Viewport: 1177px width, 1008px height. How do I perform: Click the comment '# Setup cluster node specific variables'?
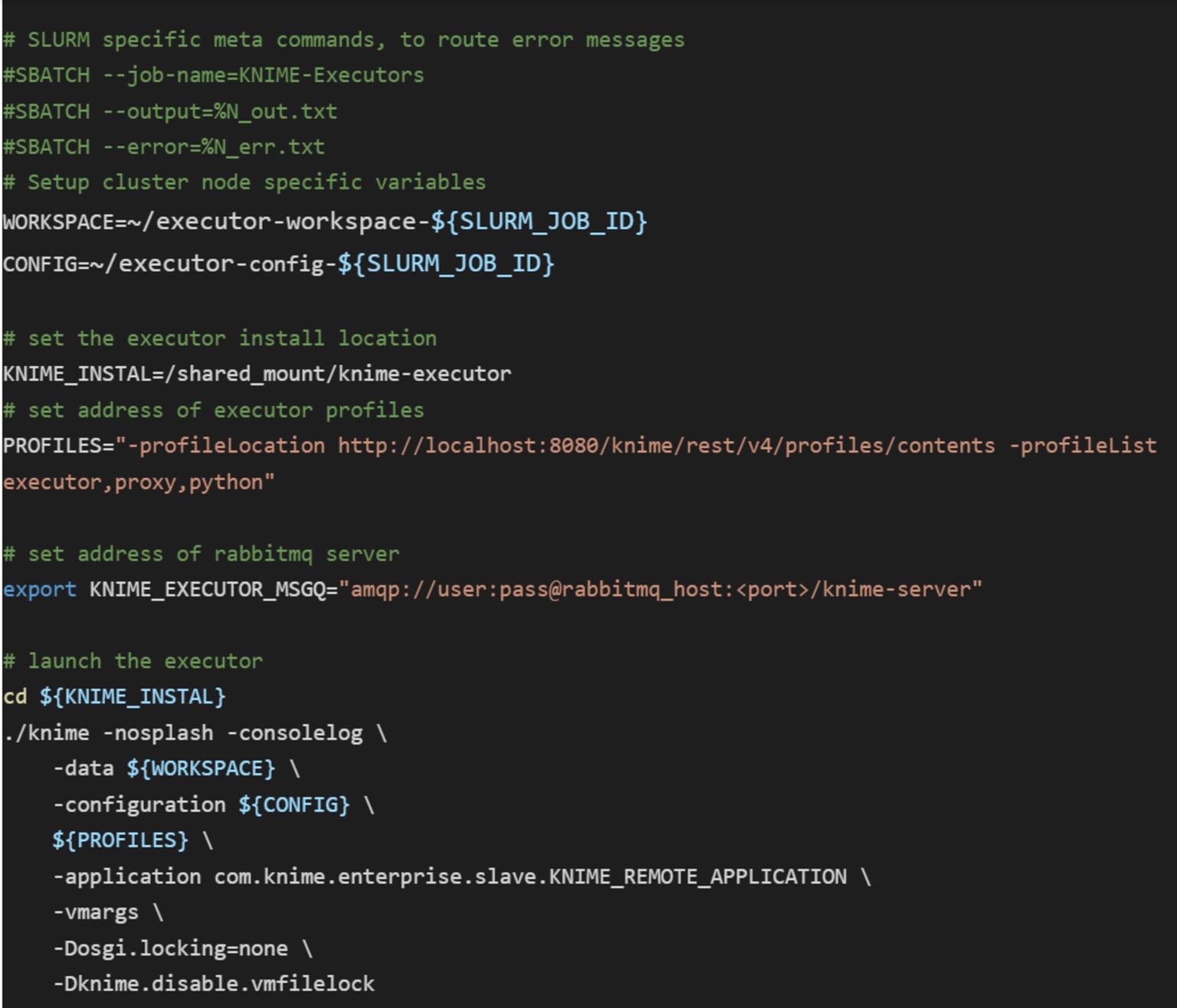coord(244,182)
